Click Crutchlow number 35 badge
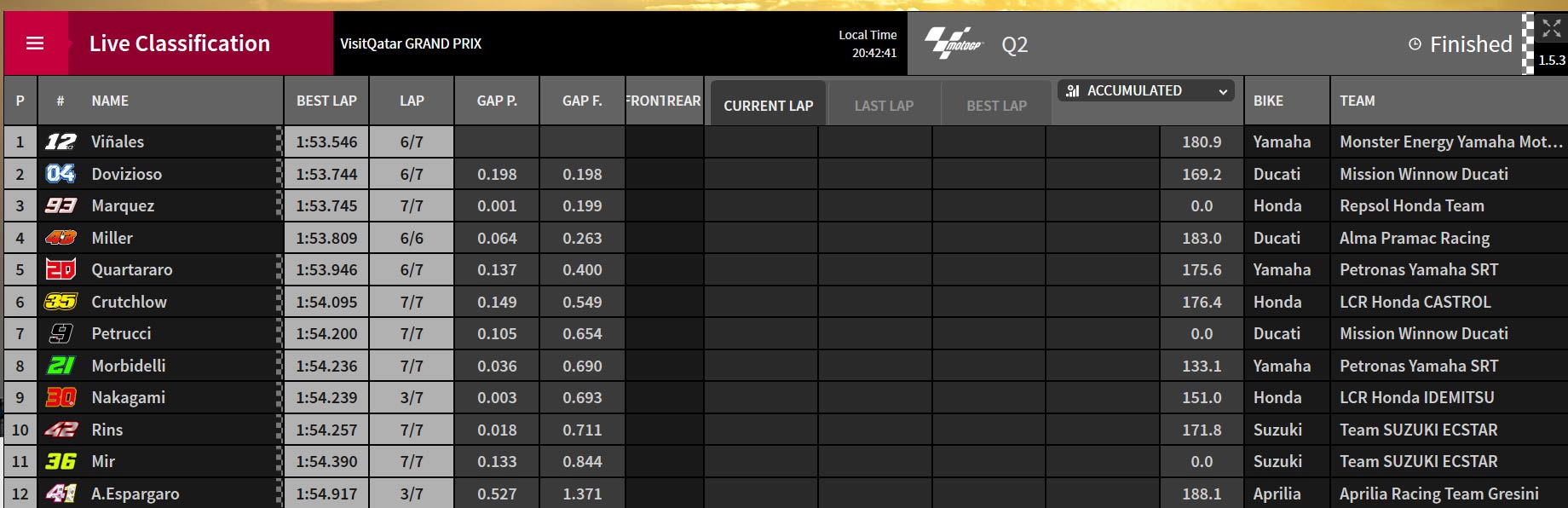This screenshot has height=508, width=1568. [61, 302]
